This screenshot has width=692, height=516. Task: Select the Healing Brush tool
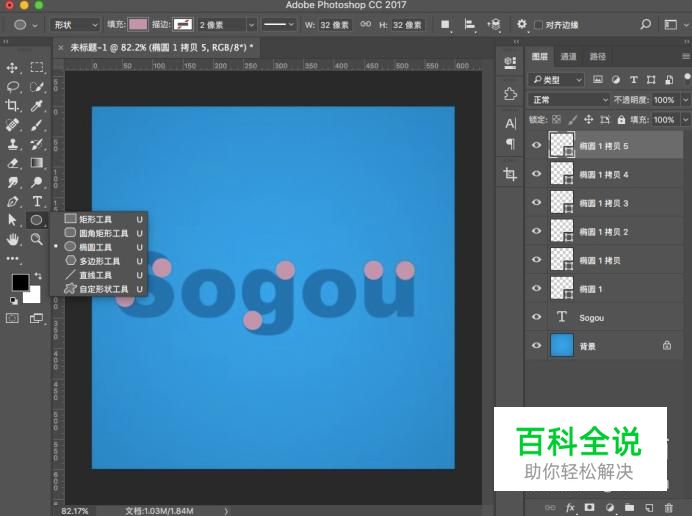12,125
